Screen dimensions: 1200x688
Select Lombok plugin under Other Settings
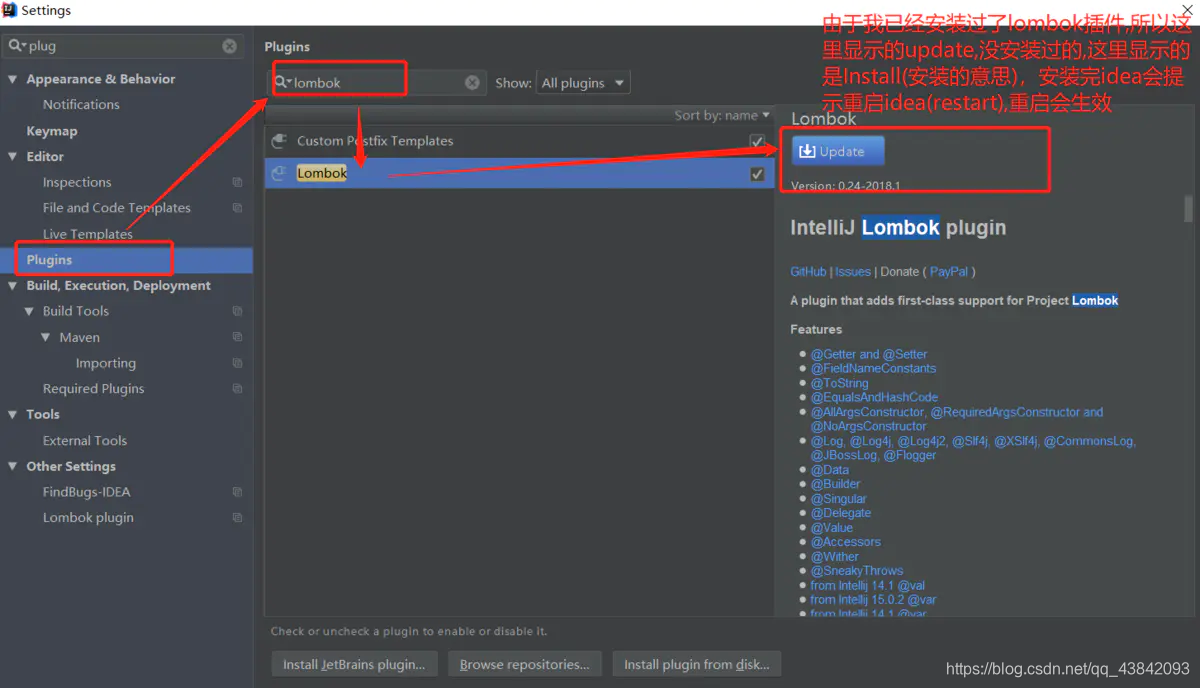pyautogui.click(x=88, y=518)
